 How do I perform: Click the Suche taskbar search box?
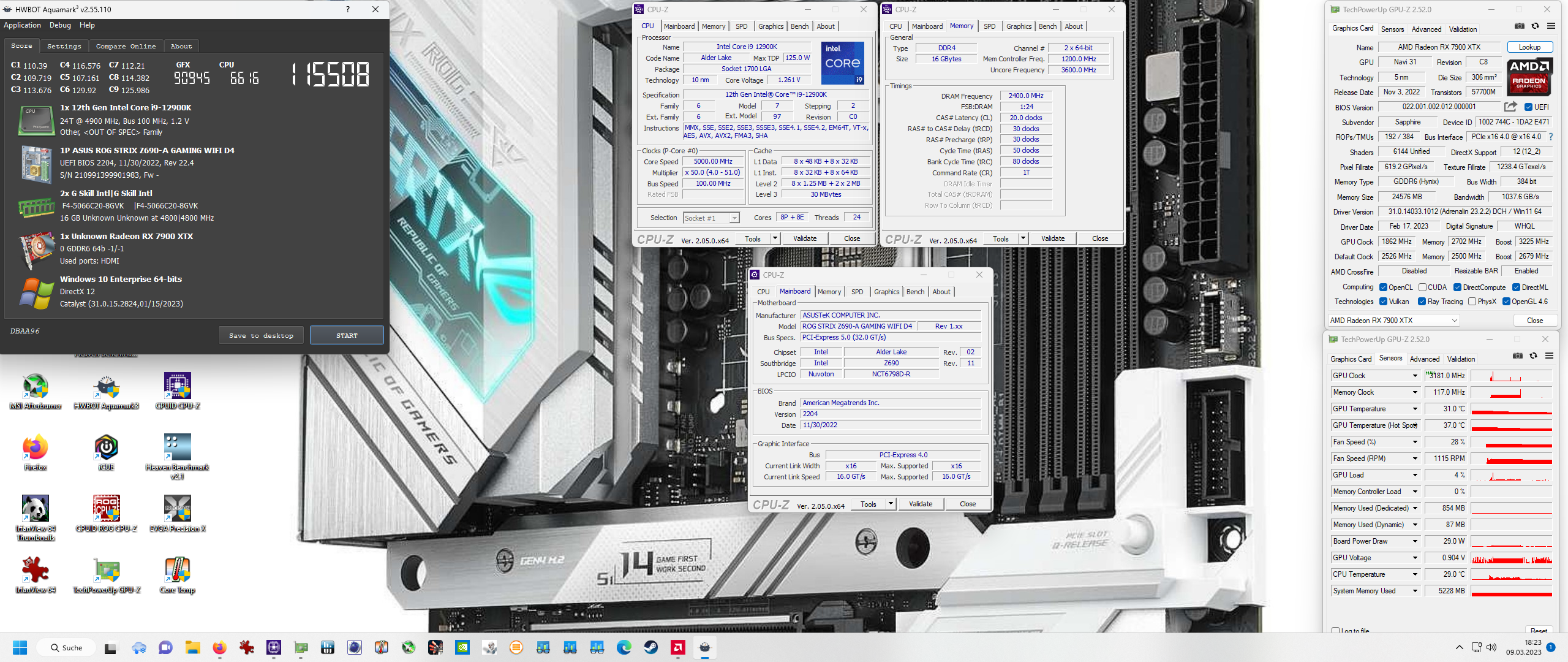(x=66, y=647)
